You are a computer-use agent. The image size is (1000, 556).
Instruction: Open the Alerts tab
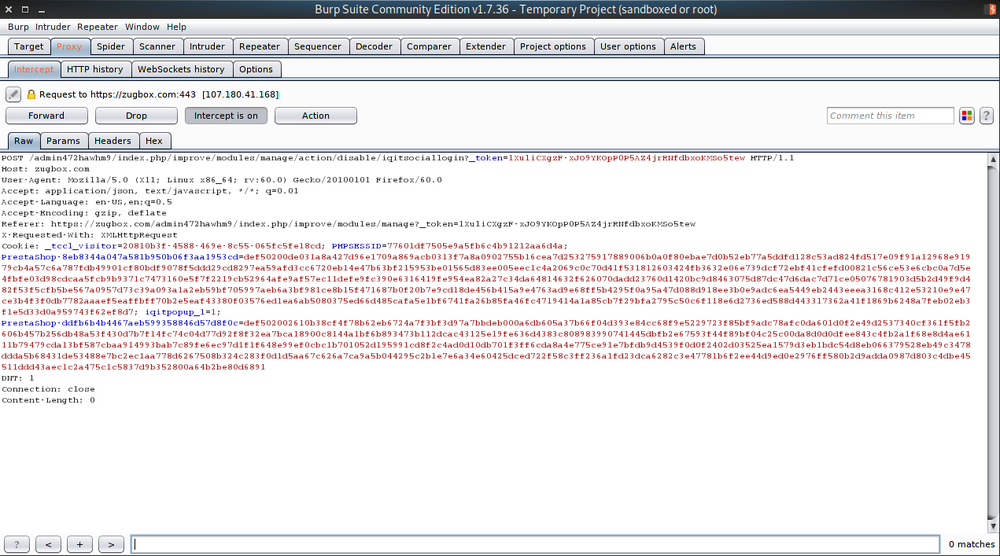click(x=683, y=47)
